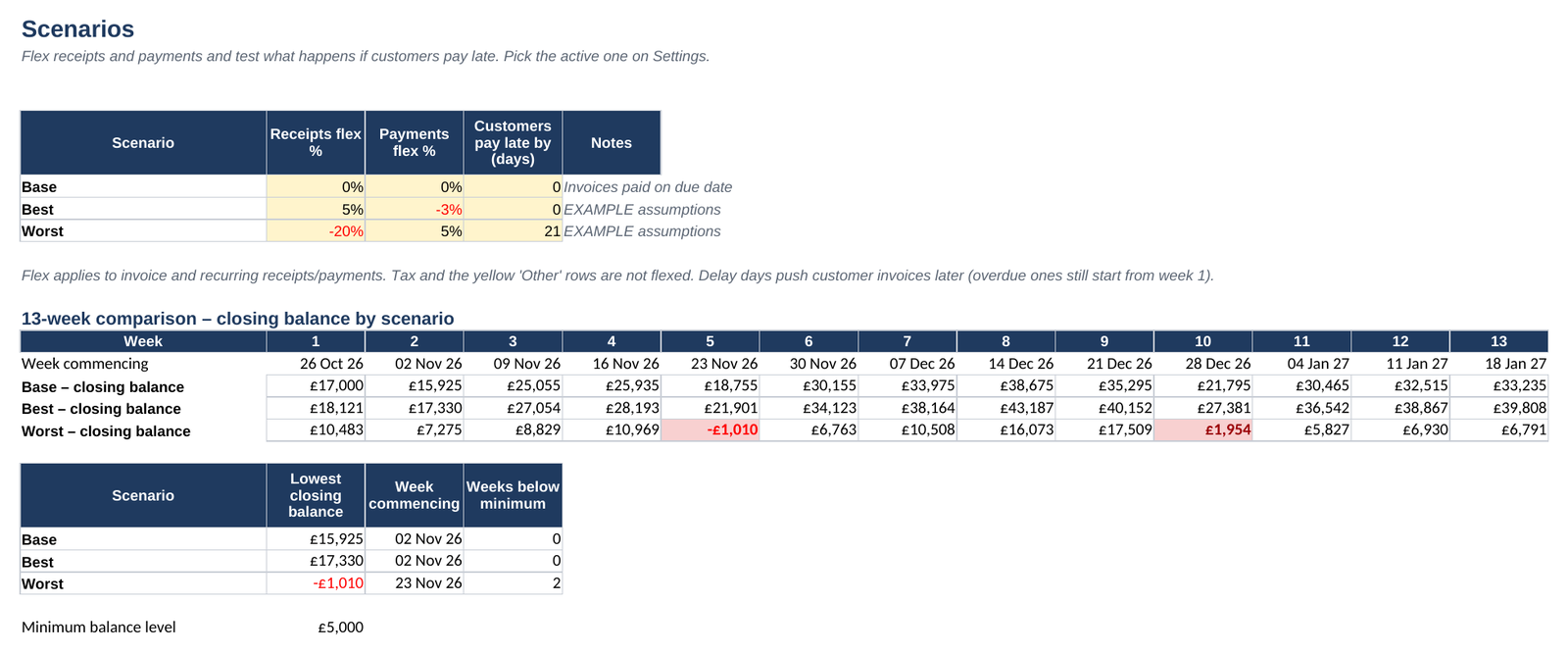
Task: Click the 'Customers pay late by (days)' header
Action: point(514,142)
